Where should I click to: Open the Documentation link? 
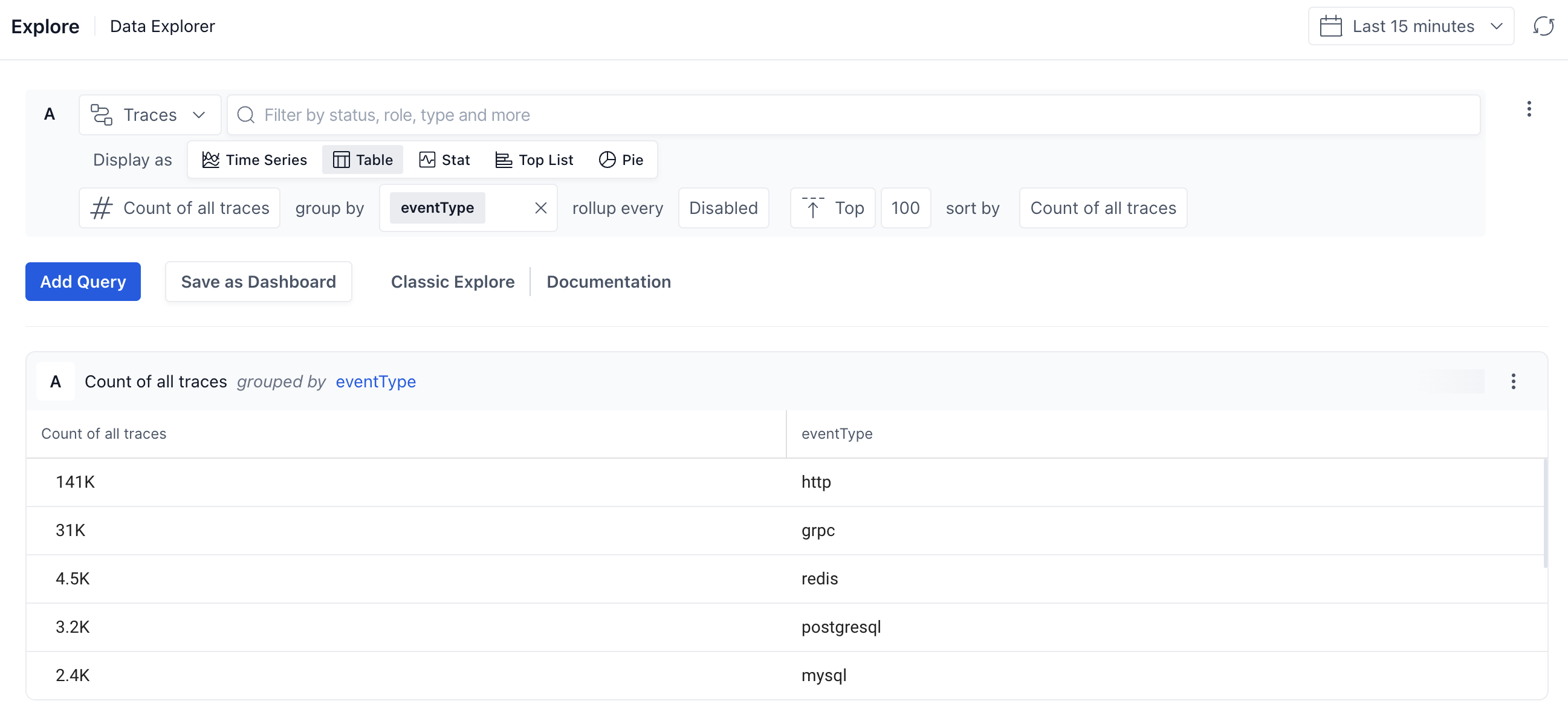(608, 282)
